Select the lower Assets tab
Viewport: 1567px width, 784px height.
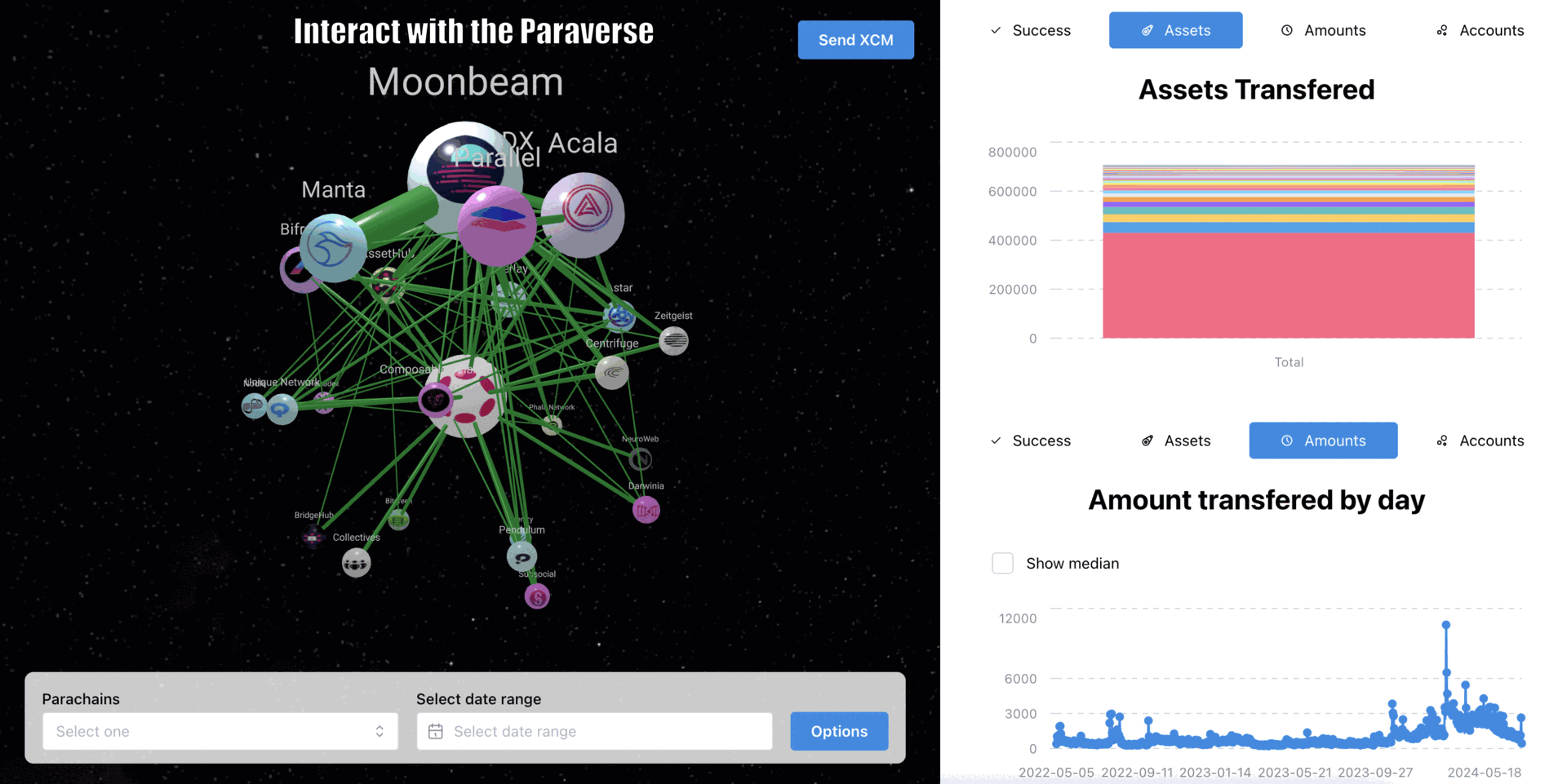(1176, 441)
